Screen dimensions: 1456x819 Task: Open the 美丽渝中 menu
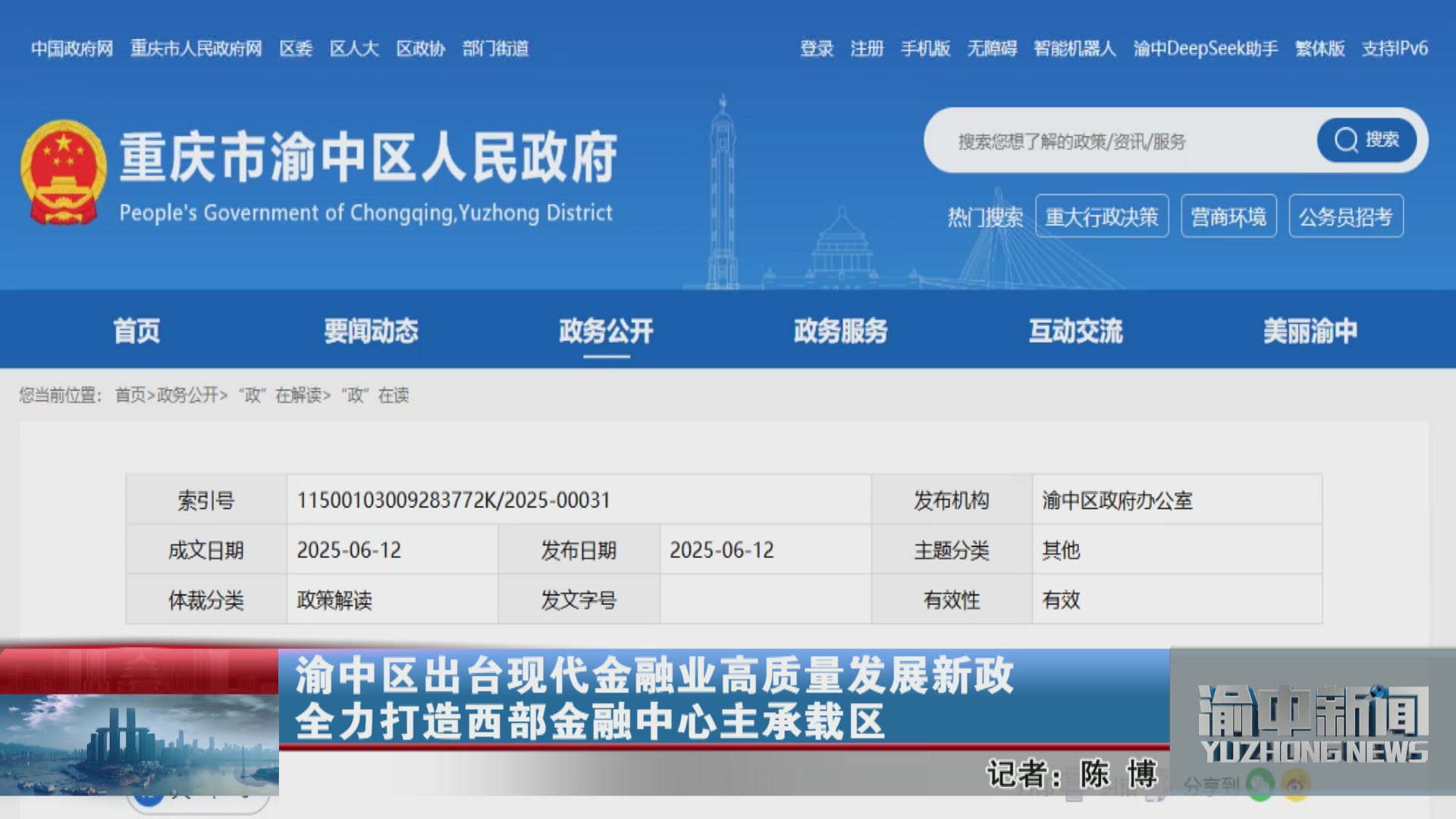pos(1310,331)
